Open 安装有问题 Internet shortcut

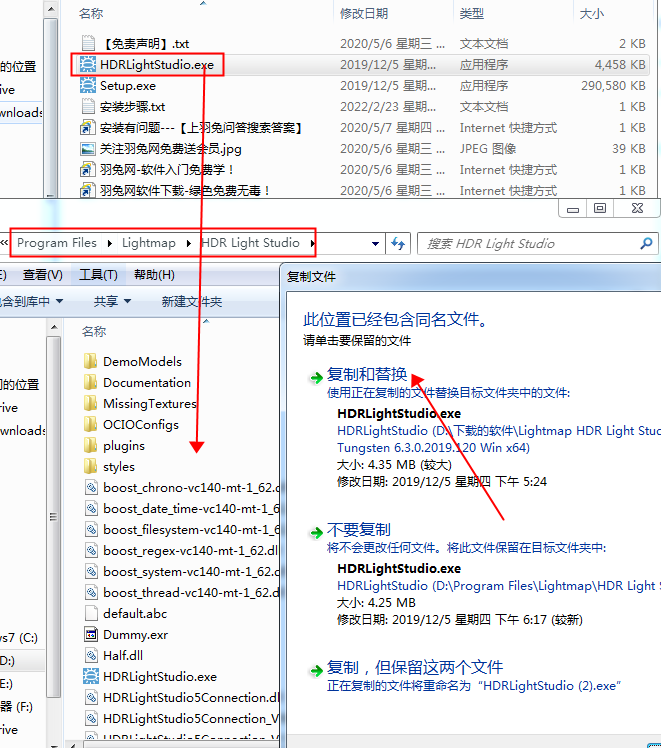coord(200,127)
